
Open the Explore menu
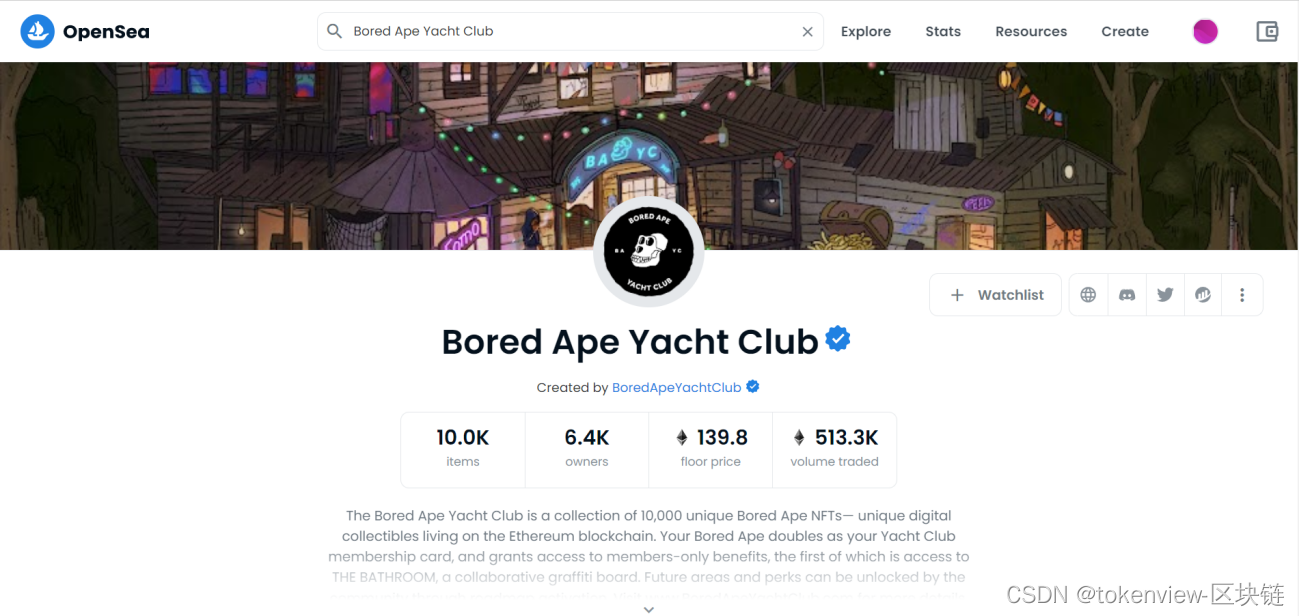point(866,31)
